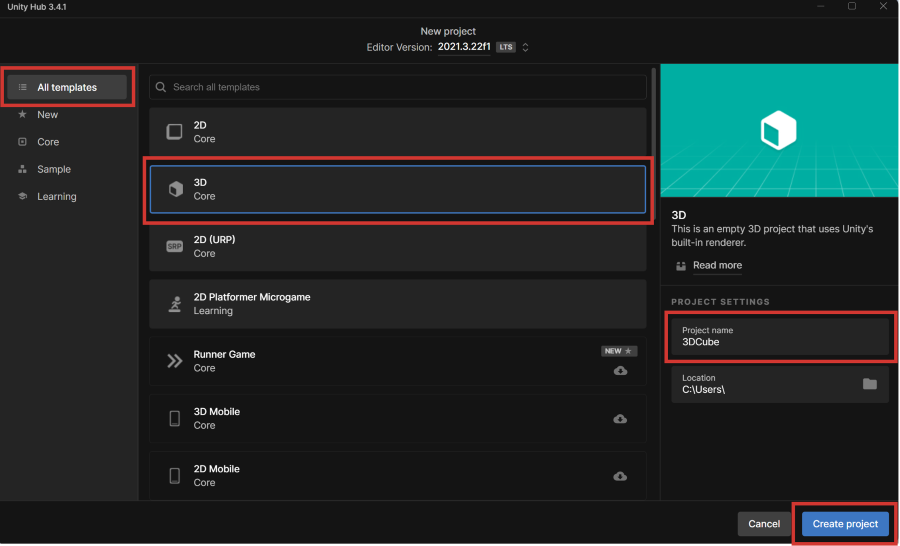Download the 2D Mobile template
This screenshot has height=546, width=900.
point(620,476)
